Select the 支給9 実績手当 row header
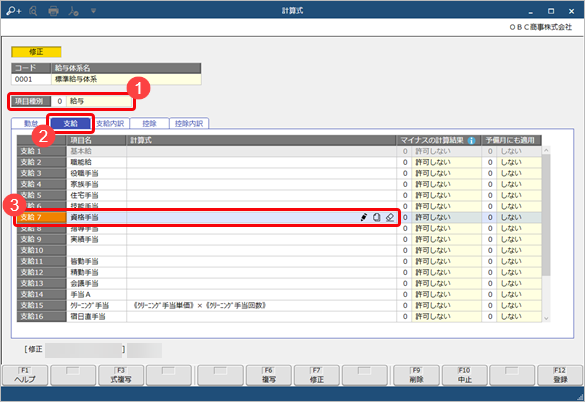The height and width of the screenshot is (402, 585). (41, 239)
